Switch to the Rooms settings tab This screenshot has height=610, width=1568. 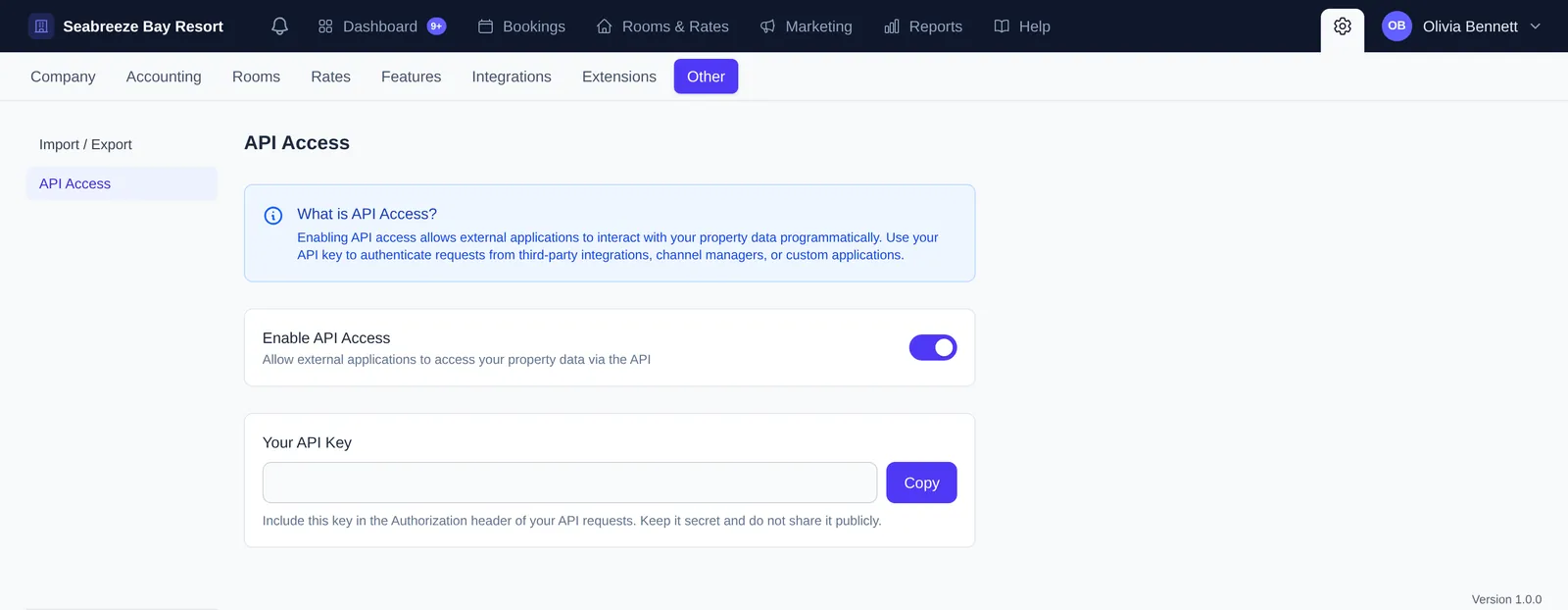pos(256,76)
